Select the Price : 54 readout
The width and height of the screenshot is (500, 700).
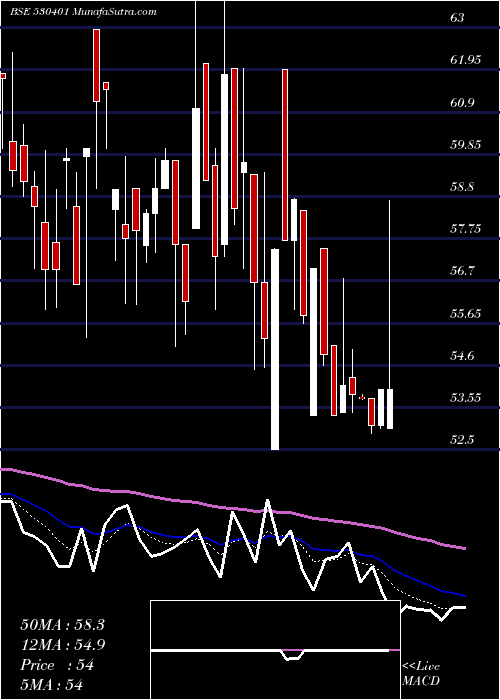pyautogui.click(x=57, y=665)
